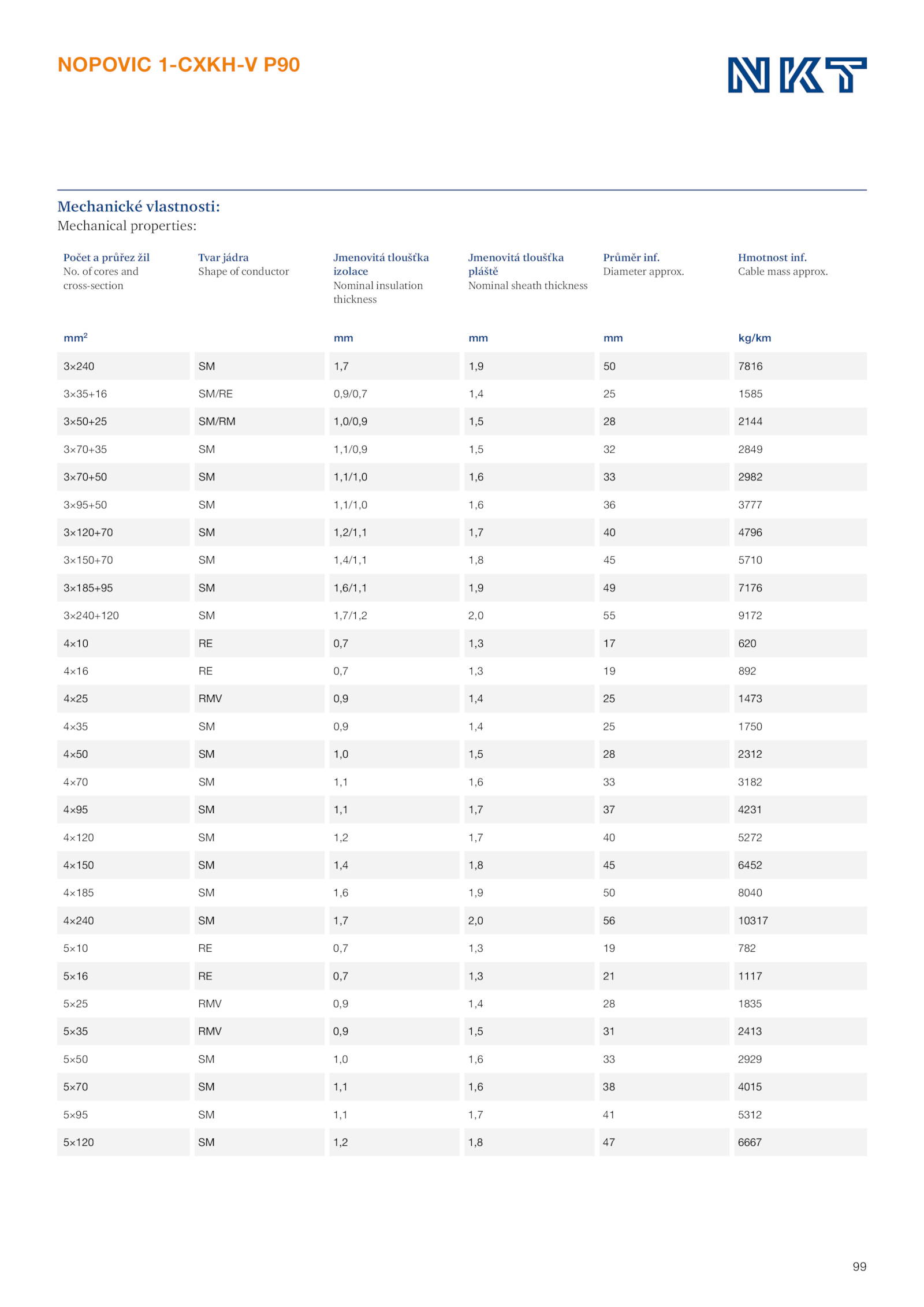Viewport: 924px width, 1307px height.
Task: Click the 5×120 row label
Action: [x=79, y=1142]
